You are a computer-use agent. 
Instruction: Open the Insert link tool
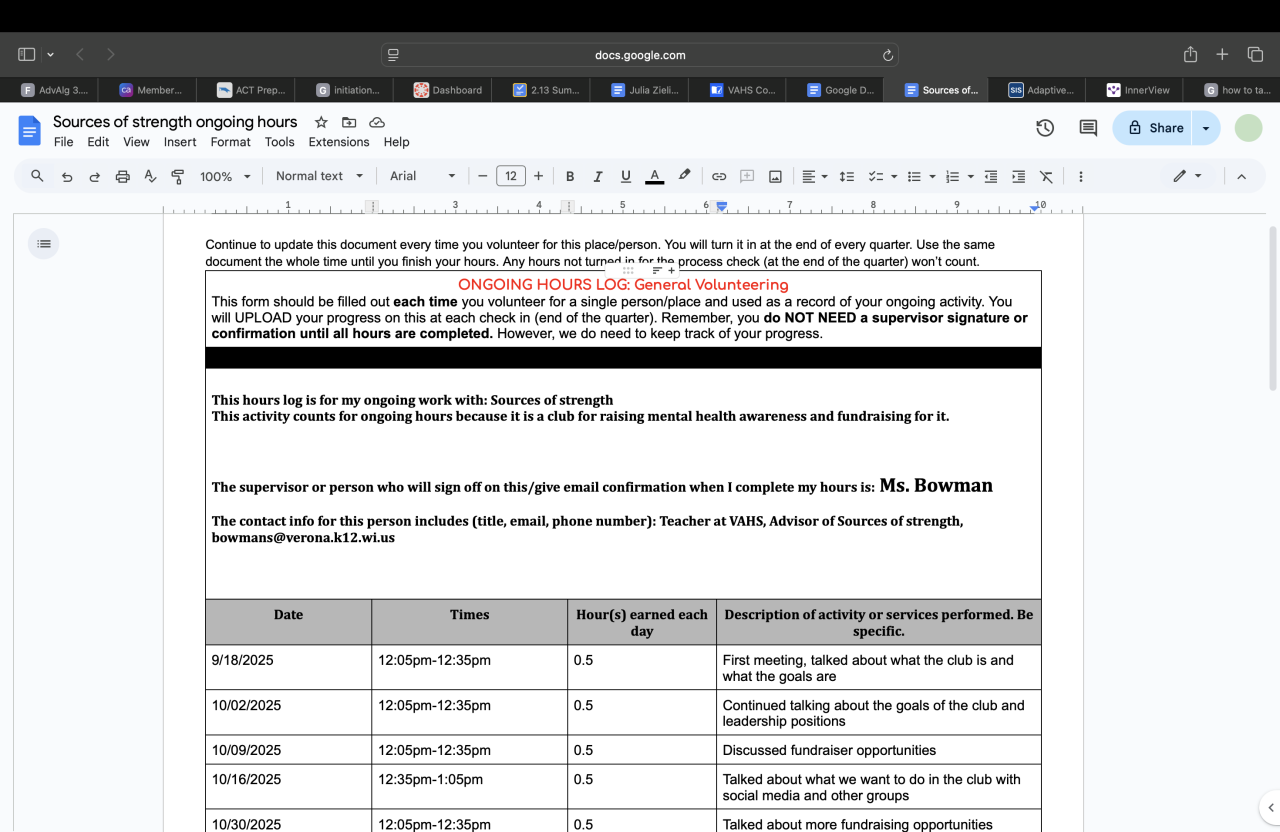pyautogui.click(x=719, y=176)
